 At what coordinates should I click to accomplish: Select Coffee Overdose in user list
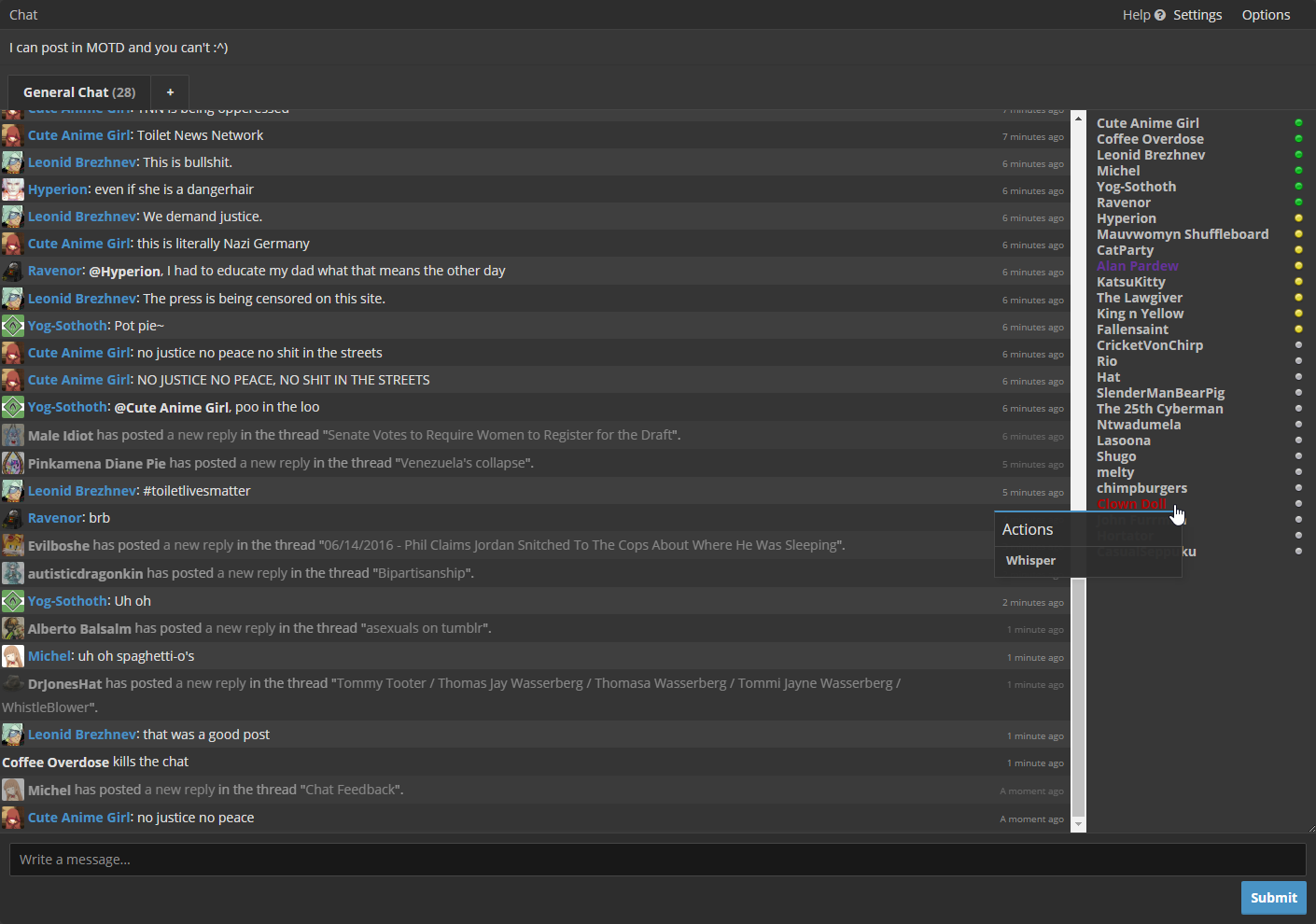tap(1150, 139)
